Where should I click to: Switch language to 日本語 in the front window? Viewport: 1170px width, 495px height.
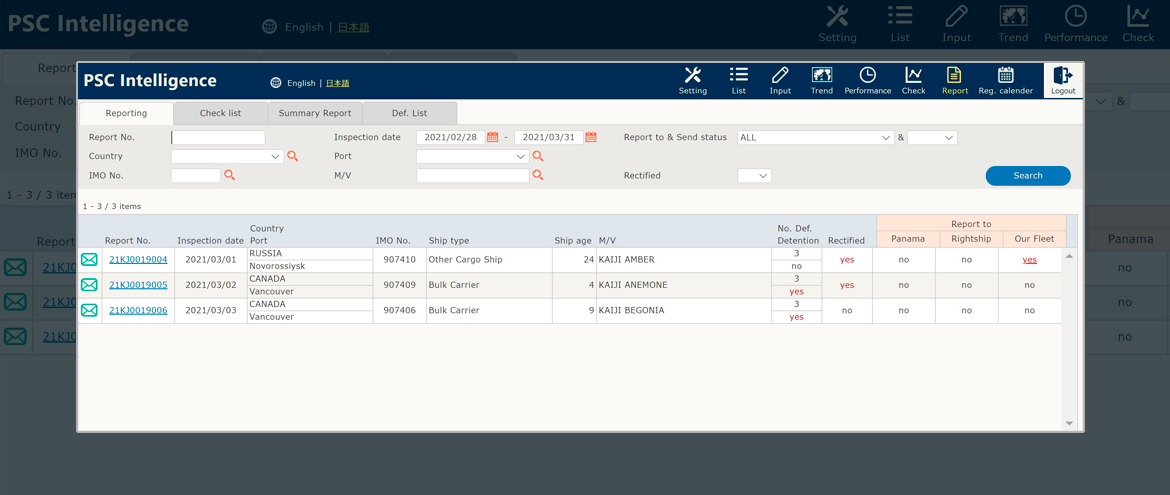tap(337, 83)
